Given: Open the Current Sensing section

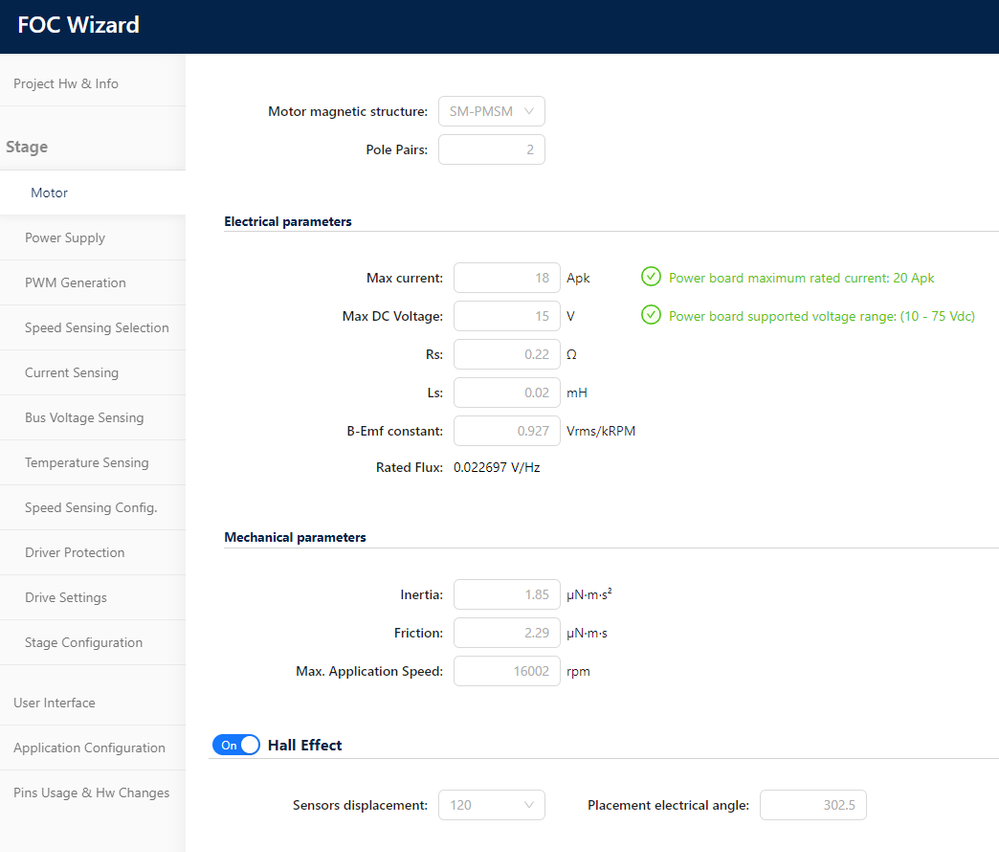Looking at the screenshot, I should (71, 373).
